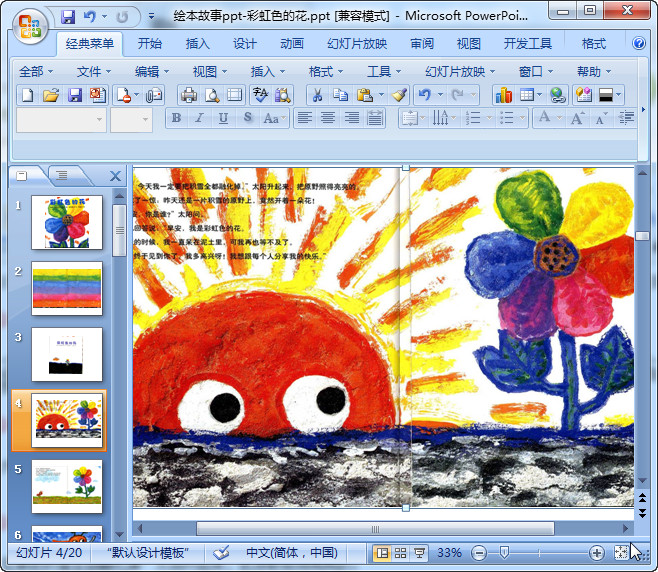
Task: Open the 开始 ribbon tab
Action: click(x=150, y=44)
